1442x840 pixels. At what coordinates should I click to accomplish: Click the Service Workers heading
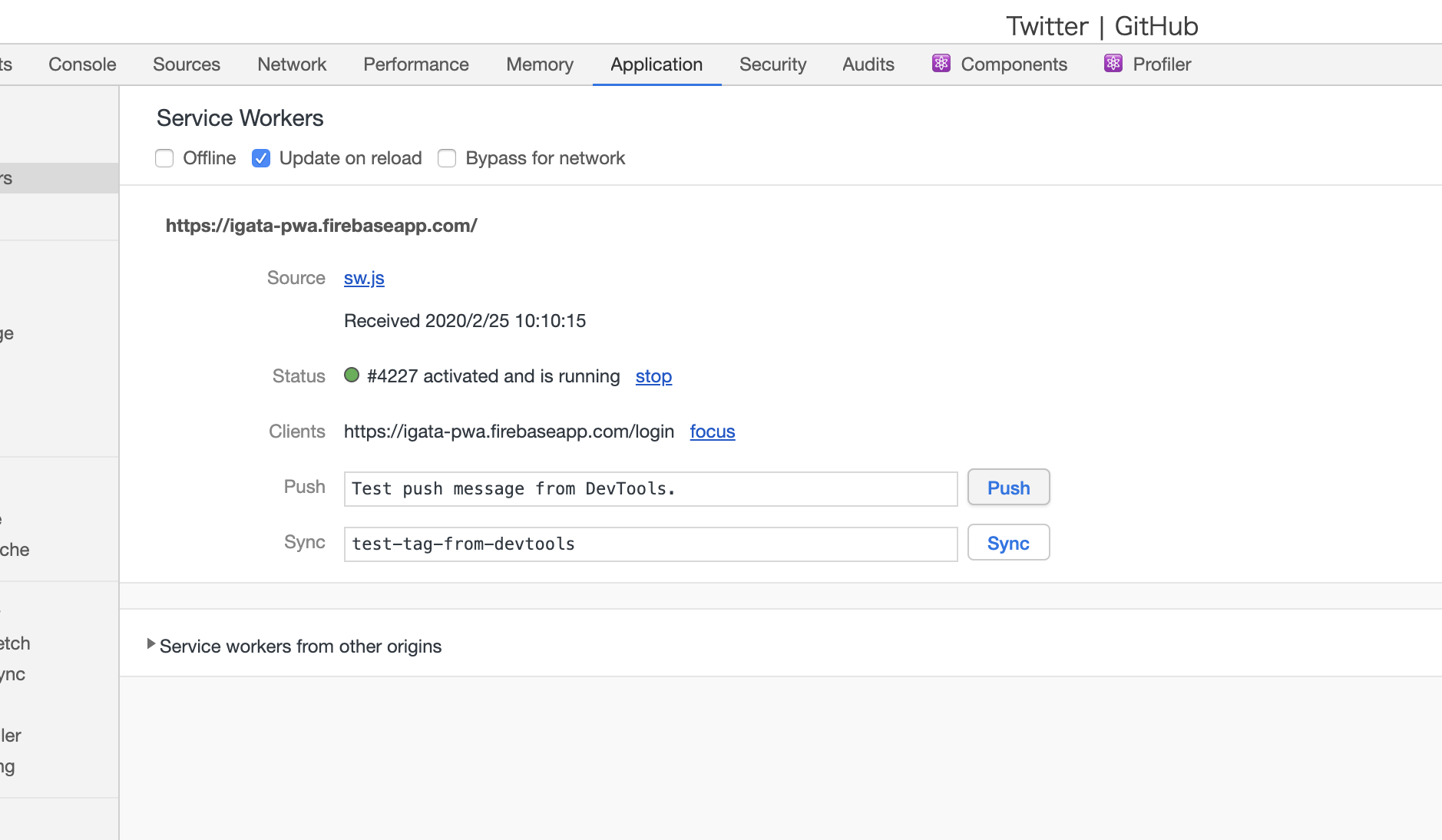click(x=240, y=118)
